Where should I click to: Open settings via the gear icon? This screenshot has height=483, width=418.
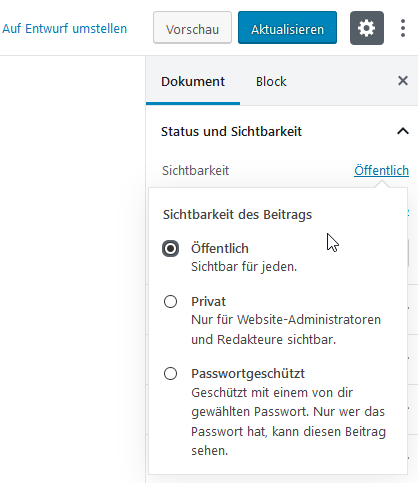(x=367, y=28)
